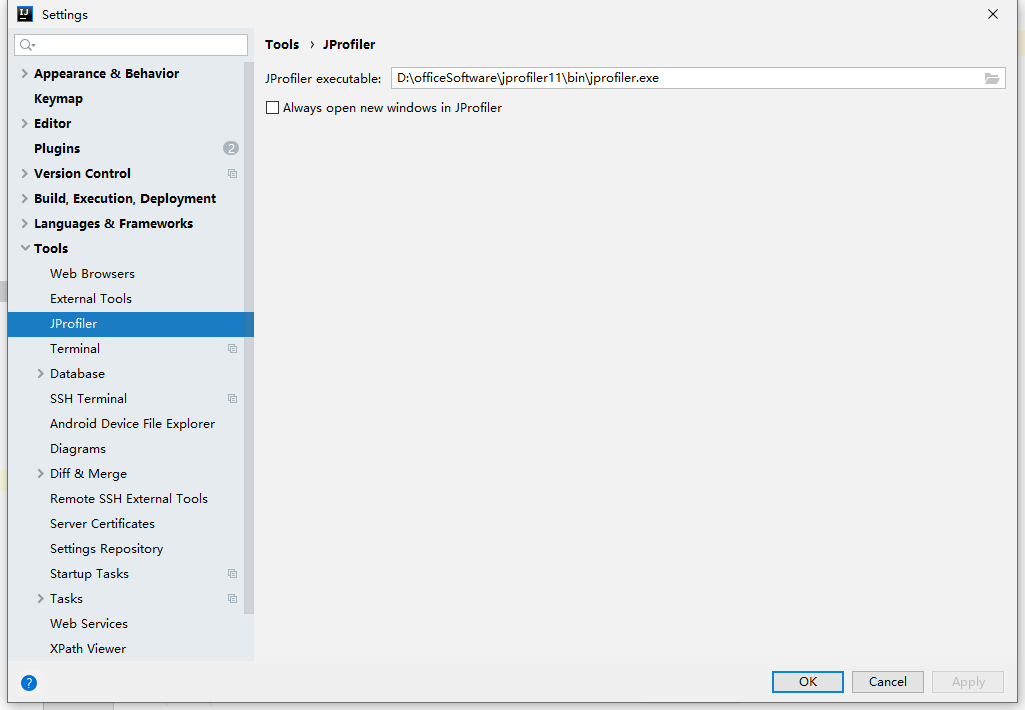Select Web Services

coord(89,624)
